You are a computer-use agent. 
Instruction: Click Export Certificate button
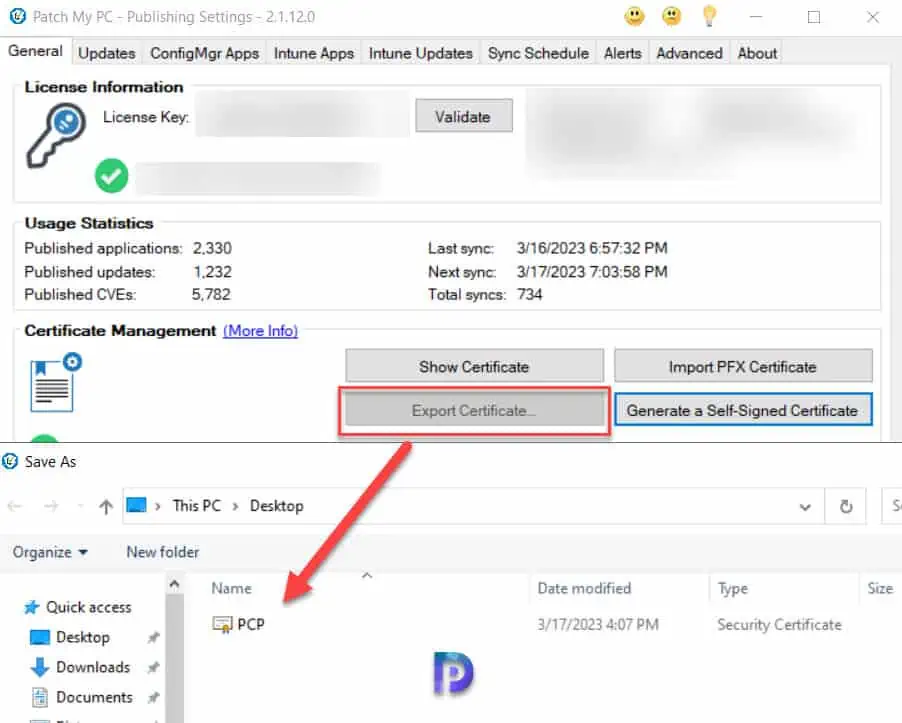click(475, 411)
